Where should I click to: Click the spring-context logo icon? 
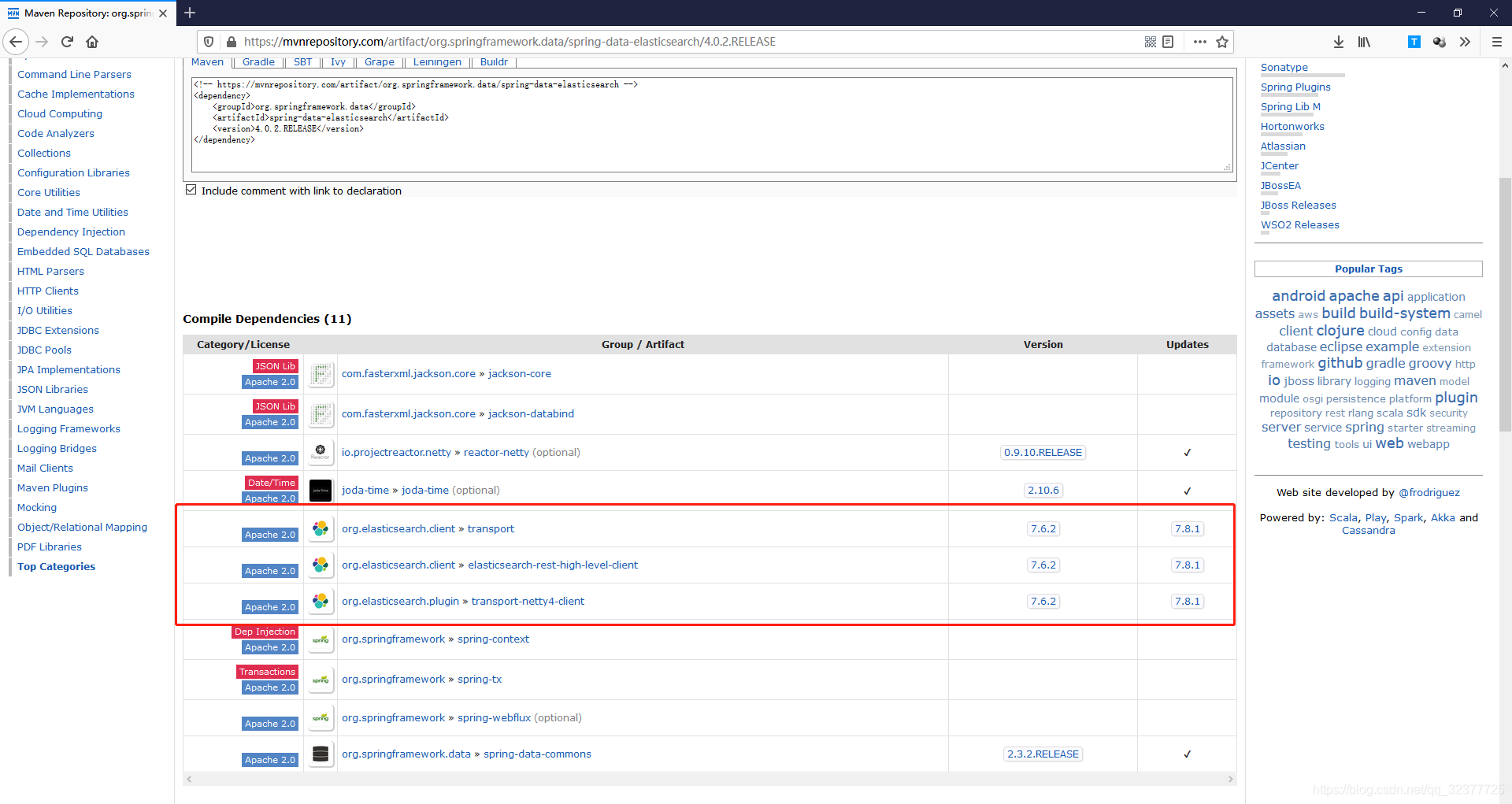point(321,639)
